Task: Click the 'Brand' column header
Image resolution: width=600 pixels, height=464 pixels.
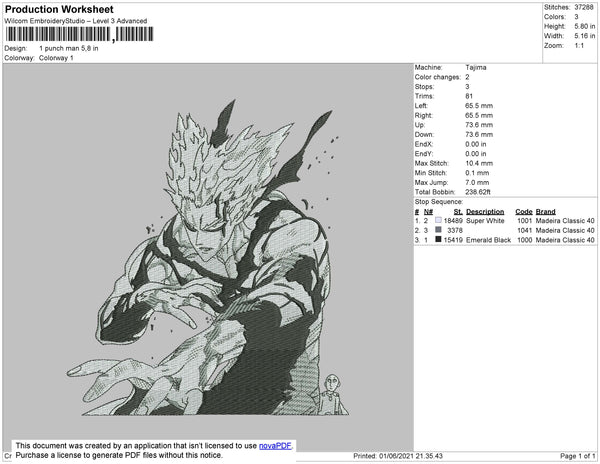Action: (x=545, y=212)
